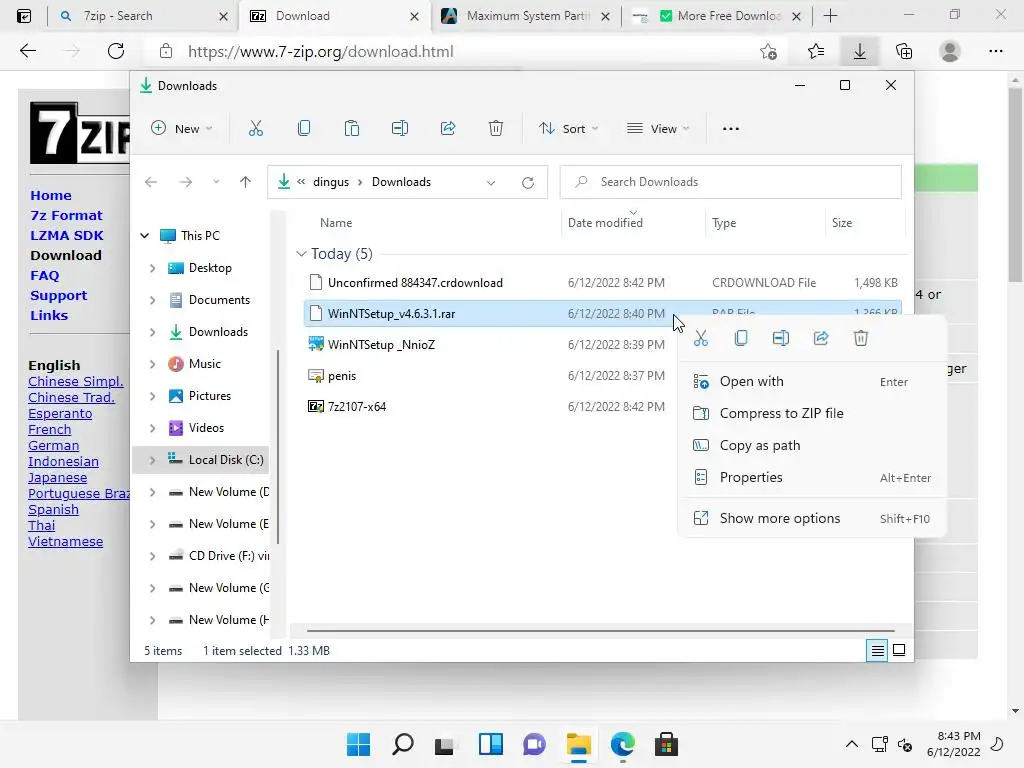Click the Rename icon in Explorer toolbar
Image resolution: width=1024 pixels, height=768 pixels.
[400, 129]
